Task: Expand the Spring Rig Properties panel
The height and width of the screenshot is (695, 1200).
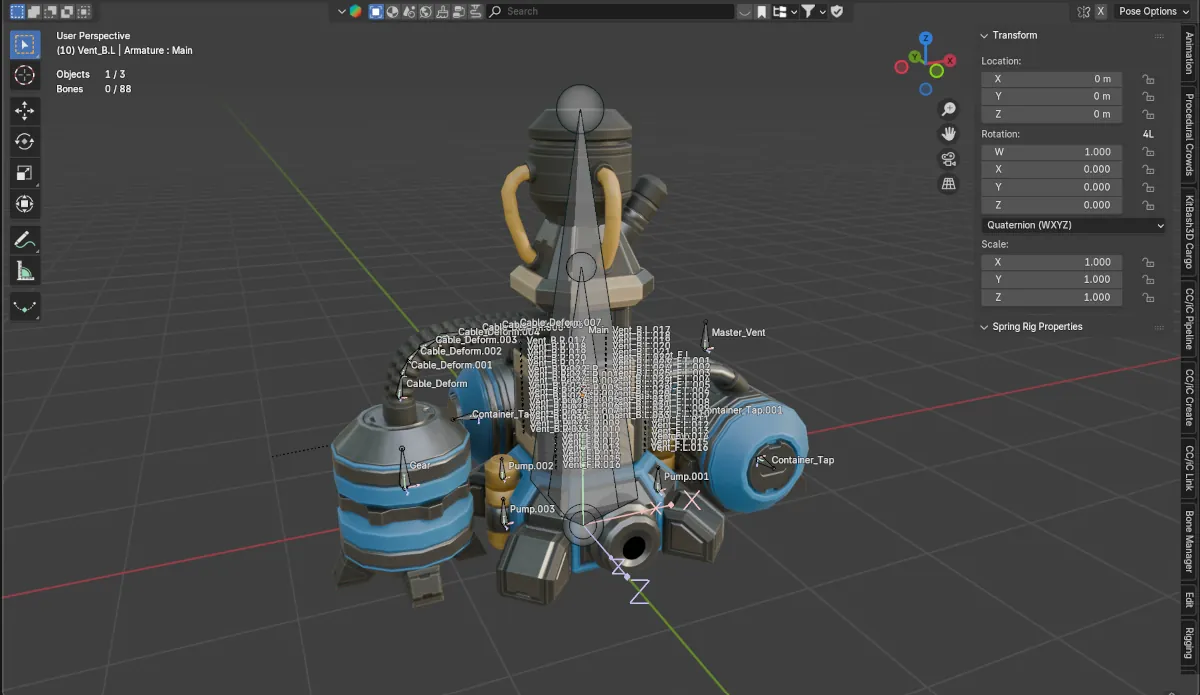Action: click(x=985, y=327)
